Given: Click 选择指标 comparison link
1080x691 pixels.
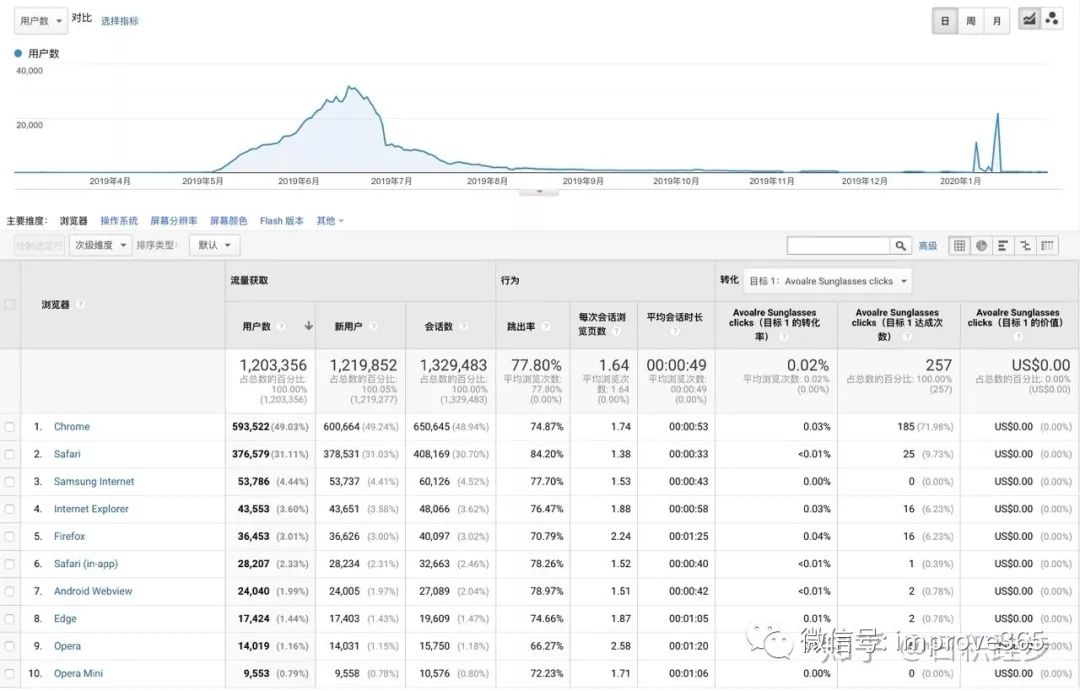Looking at the screenshot, I should pos(120,21).
